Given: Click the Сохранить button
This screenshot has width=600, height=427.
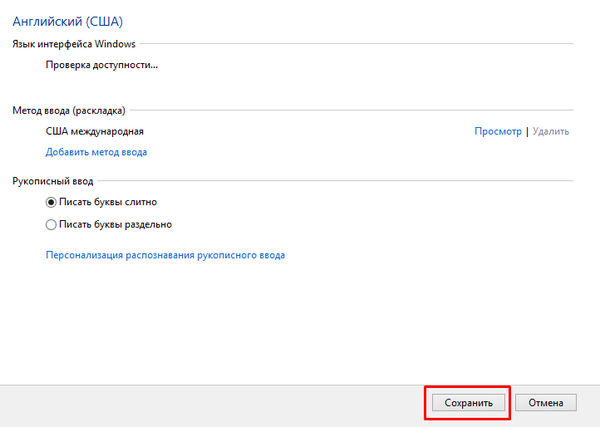Looking at the screenshot, I should tap(468, 403).
